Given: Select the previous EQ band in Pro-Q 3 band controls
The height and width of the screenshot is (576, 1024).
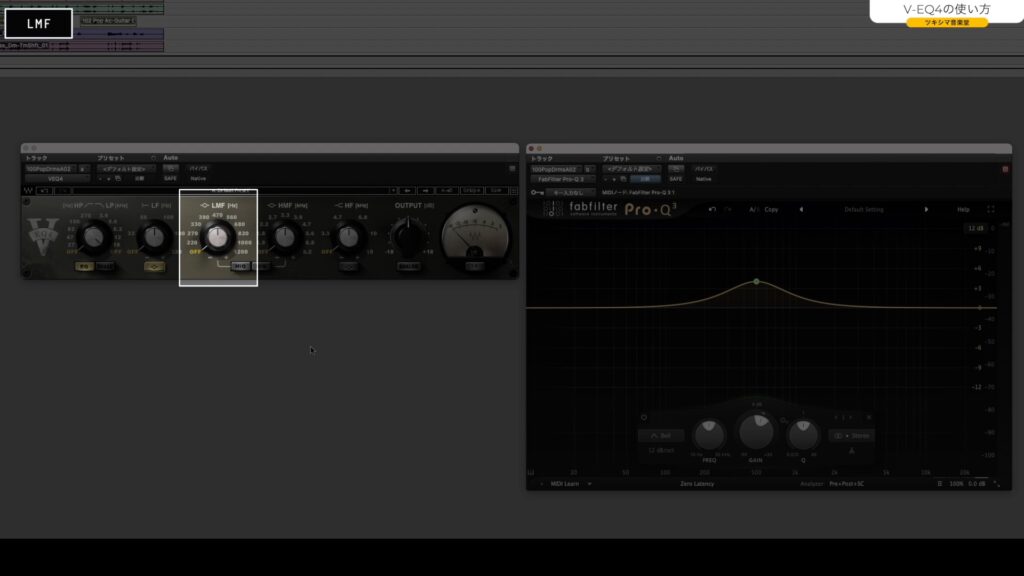Looking at the screenshot, I should [836, 417].
